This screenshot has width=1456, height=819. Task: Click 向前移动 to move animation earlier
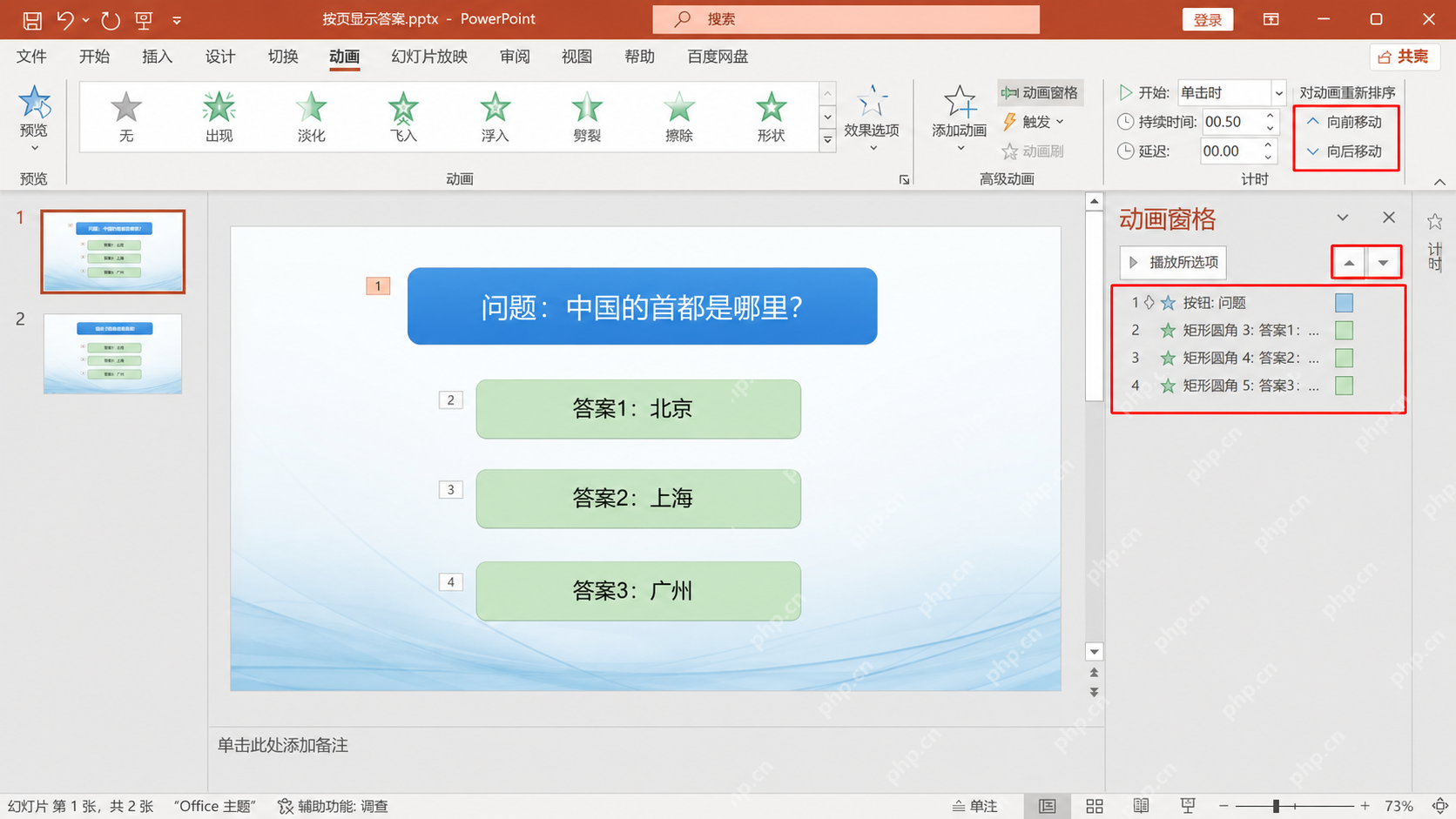tap(1345, 122)
